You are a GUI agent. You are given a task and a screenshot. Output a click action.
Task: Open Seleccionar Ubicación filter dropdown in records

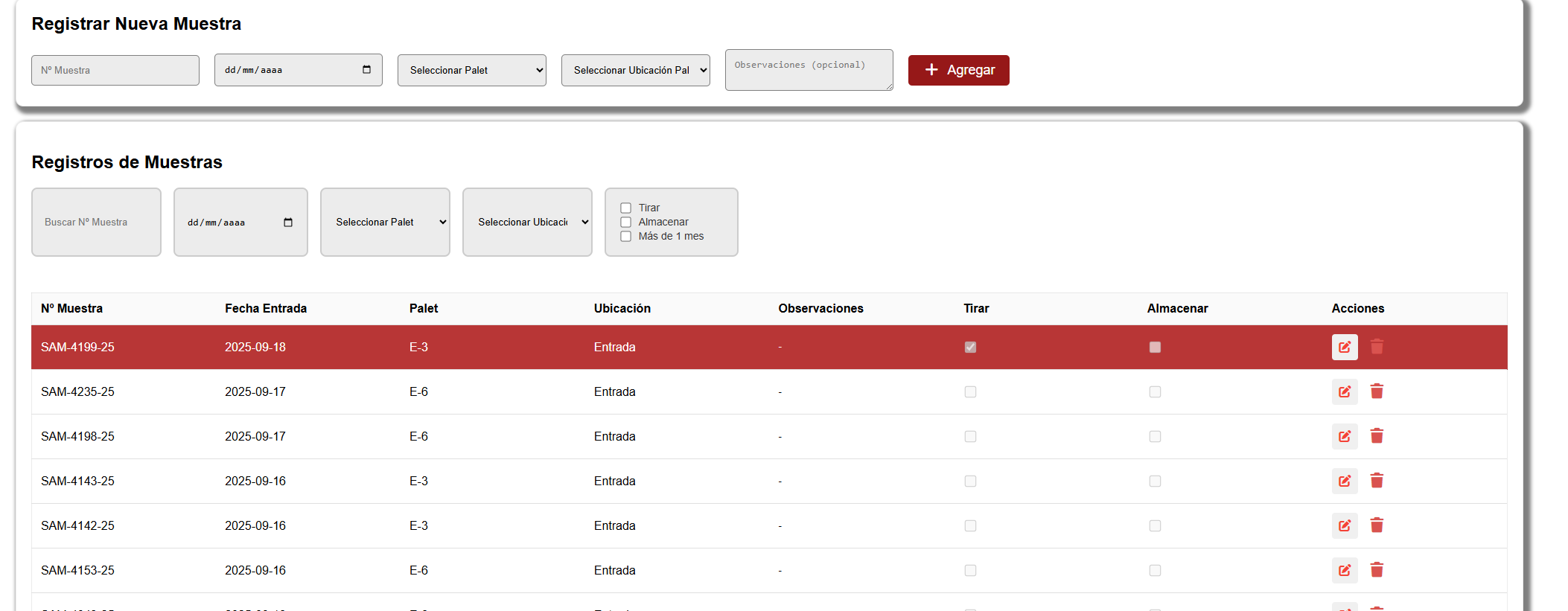point(527,222)
